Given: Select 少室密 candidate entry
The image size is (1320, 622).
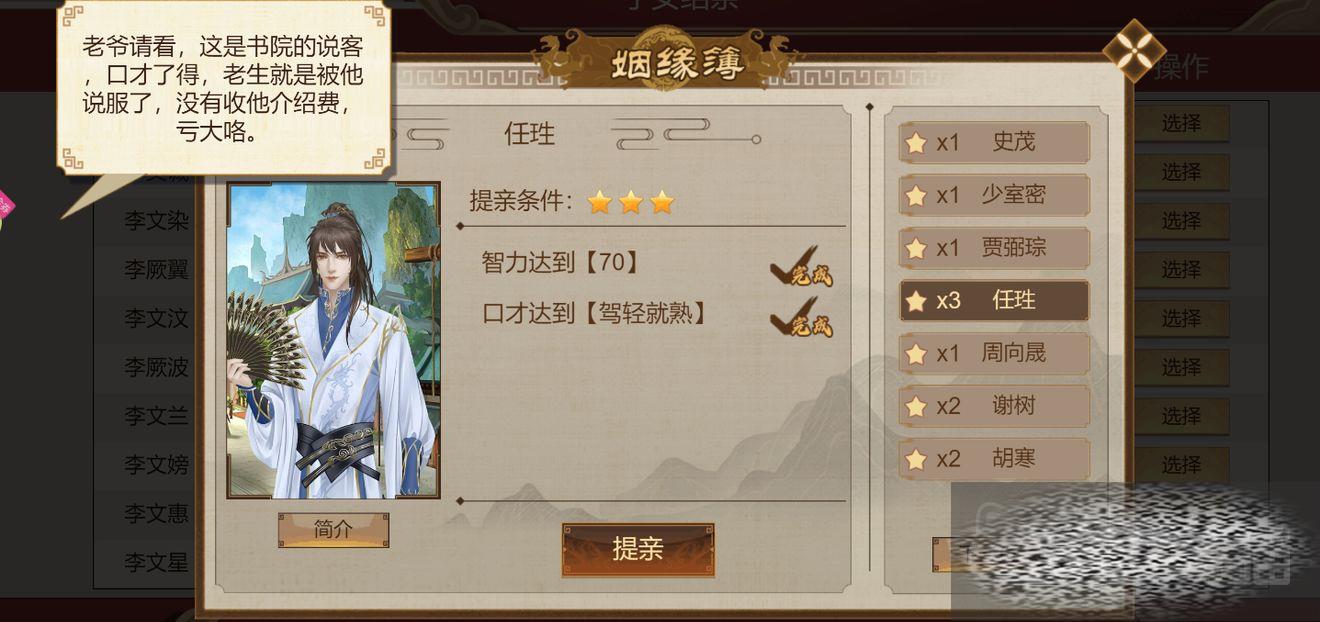Looking at the screenshot, I should [x=994, y=195].
